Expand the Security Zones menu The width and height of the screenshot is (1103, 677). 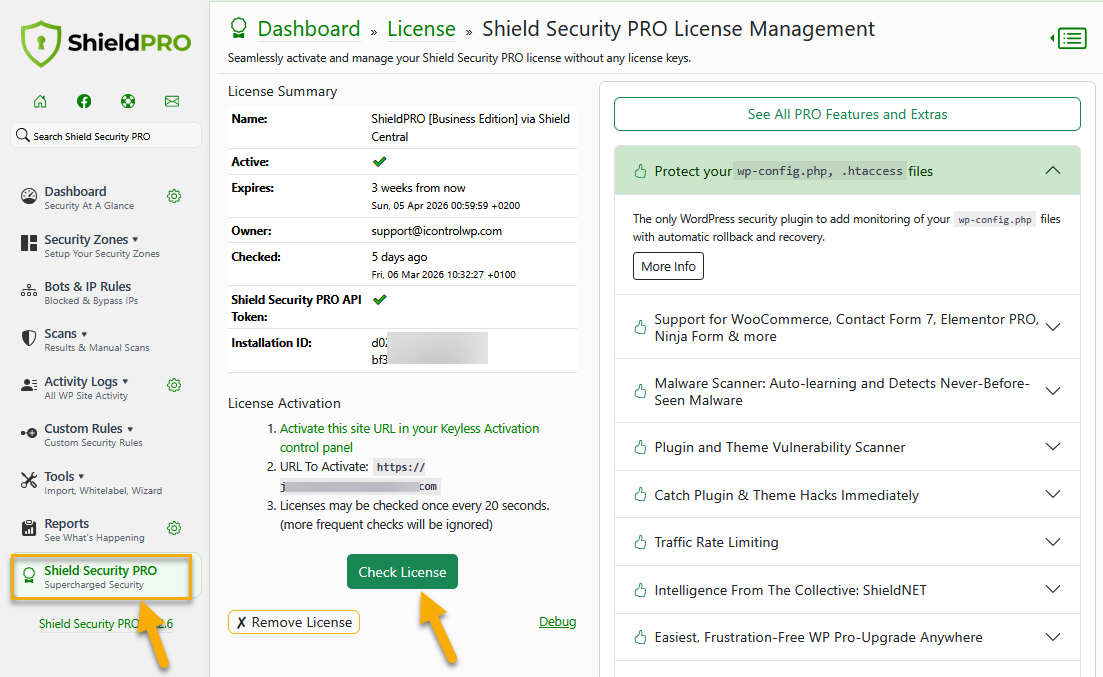(91, 239)
